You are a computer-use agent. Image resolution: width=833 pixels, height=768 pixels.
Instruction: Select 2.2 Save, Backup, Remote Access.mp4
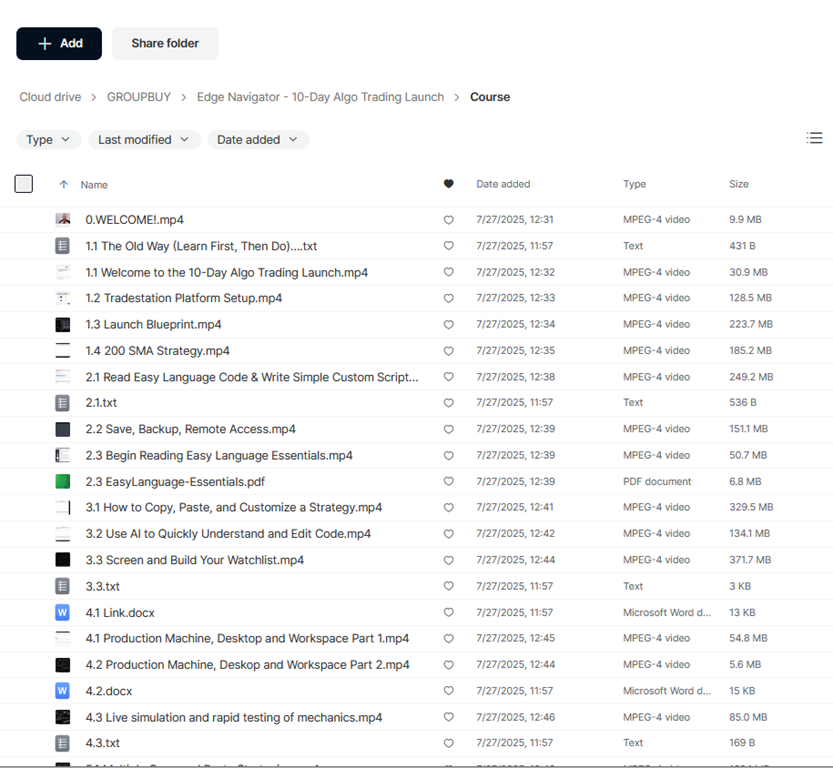click(x=191, y=429)
